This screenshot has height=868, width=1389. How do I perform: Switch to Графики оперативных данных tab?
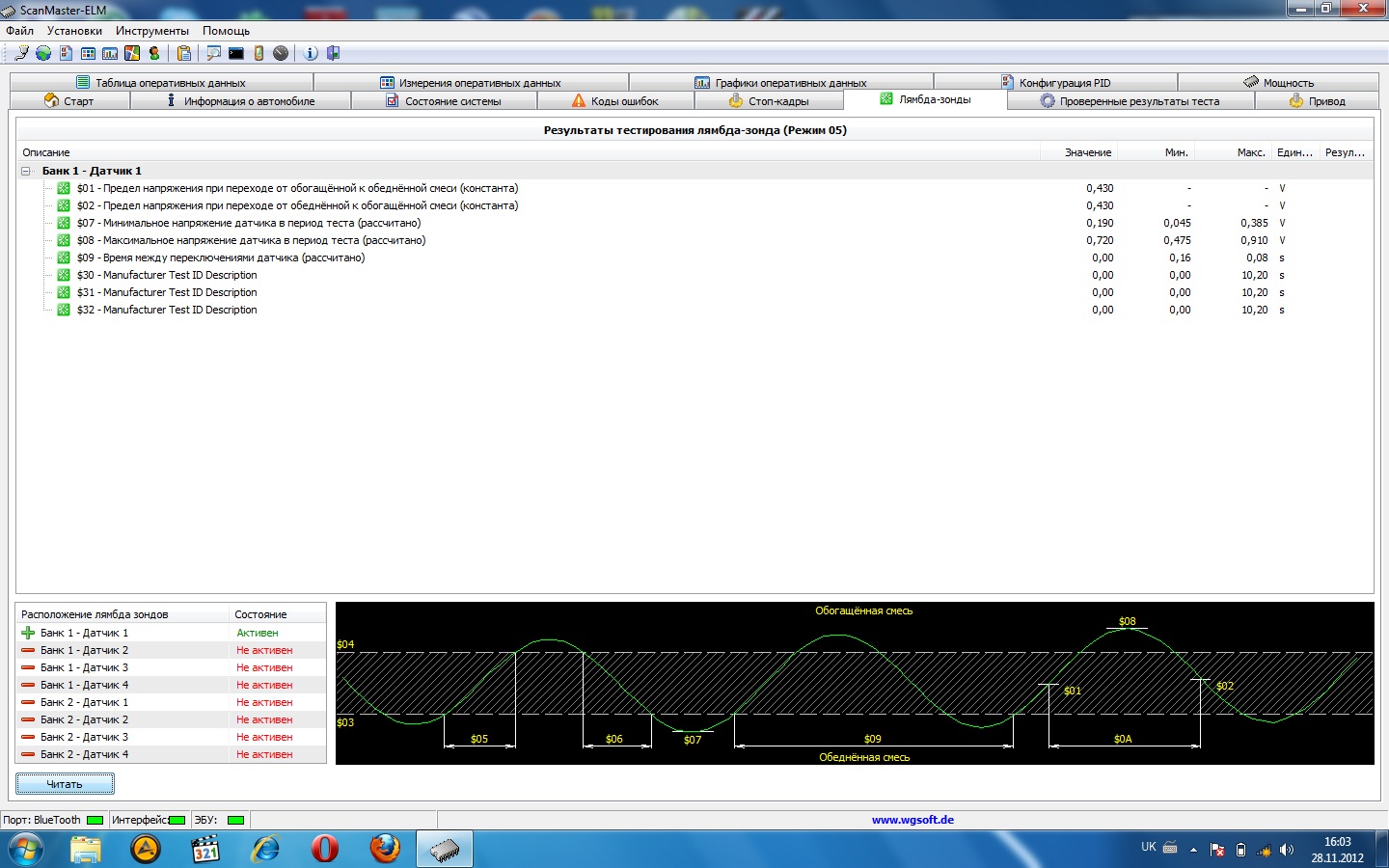(x=781, y=82)
